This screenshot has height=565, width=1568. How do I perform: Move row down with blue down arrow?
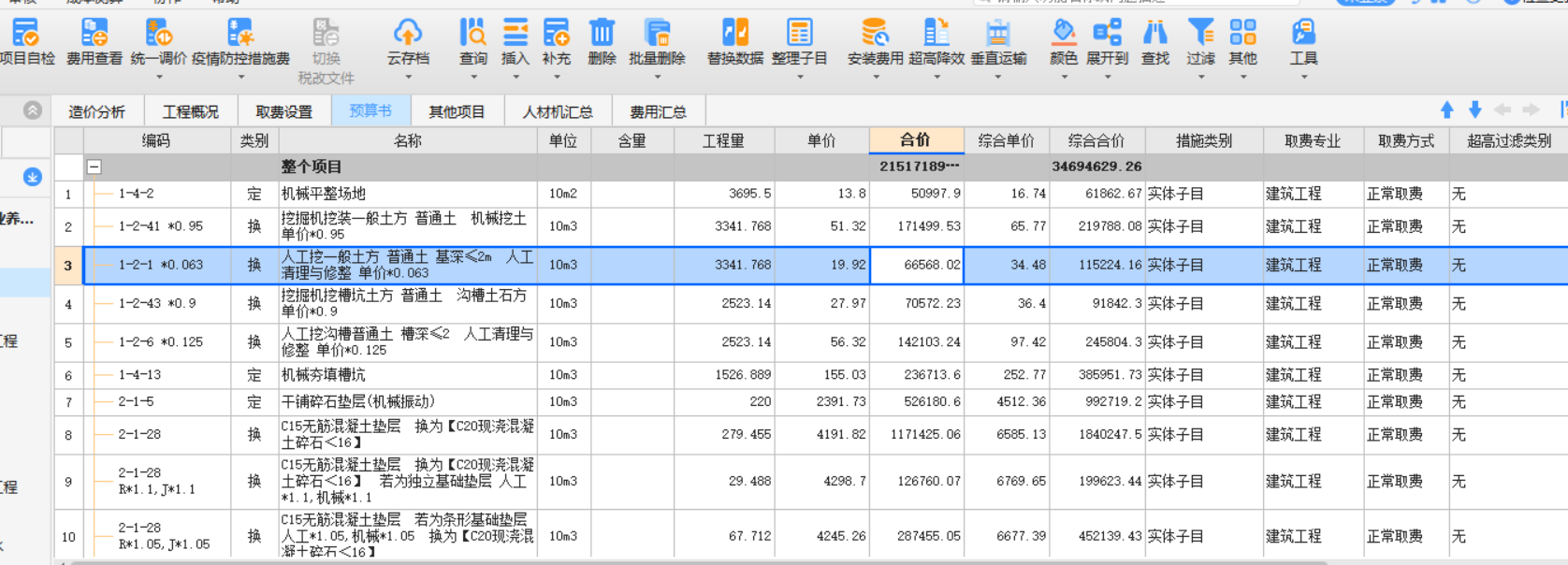(x=1474, y=110)
